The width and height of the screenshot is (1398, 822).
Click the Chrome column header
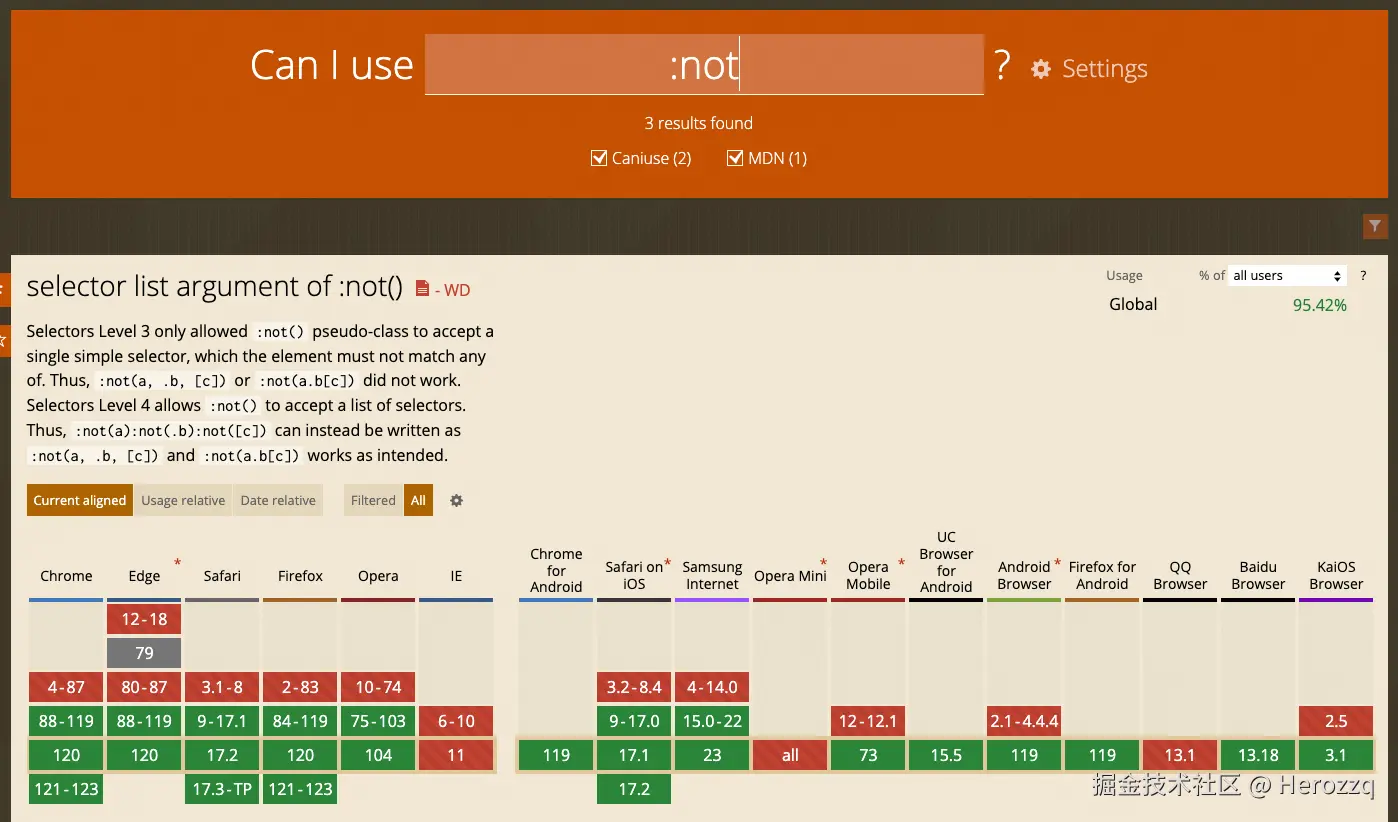tap(66, 576)
